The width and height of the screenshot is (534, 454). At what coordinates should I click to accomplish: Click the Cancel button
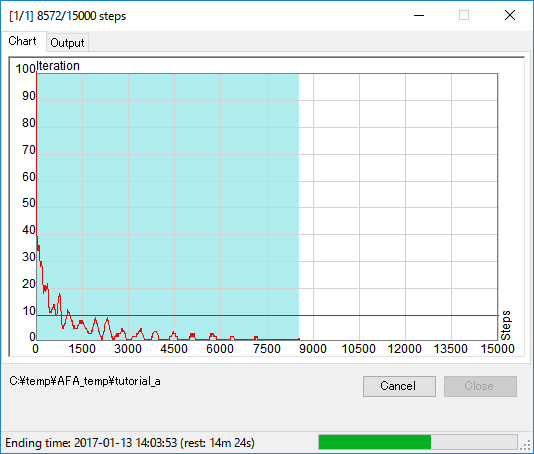399,386
